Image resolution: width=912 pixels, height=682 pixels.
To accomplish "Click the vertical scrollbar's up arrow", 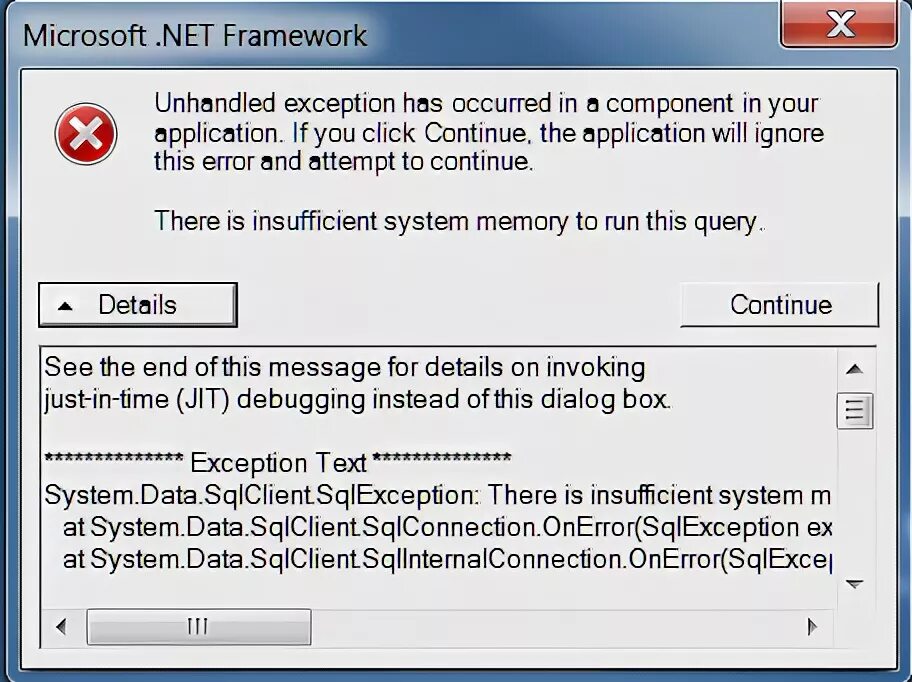I will 854,369.
